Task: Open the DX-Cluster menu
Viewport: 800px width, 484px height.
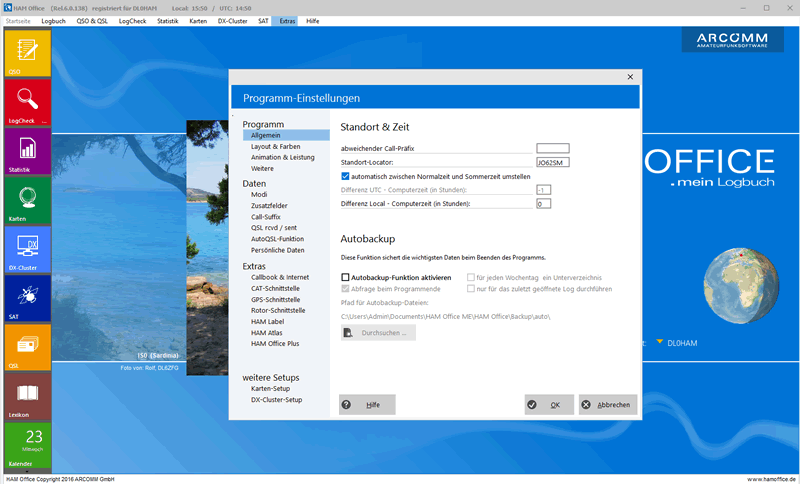Action: point(233,21)
